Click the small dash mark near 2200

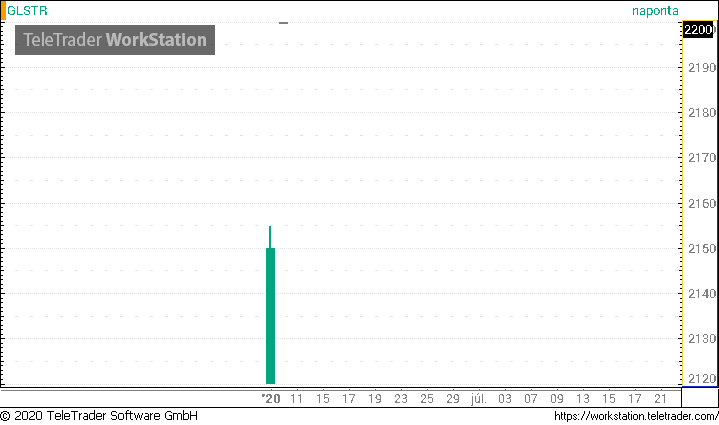tap(283, 22)
